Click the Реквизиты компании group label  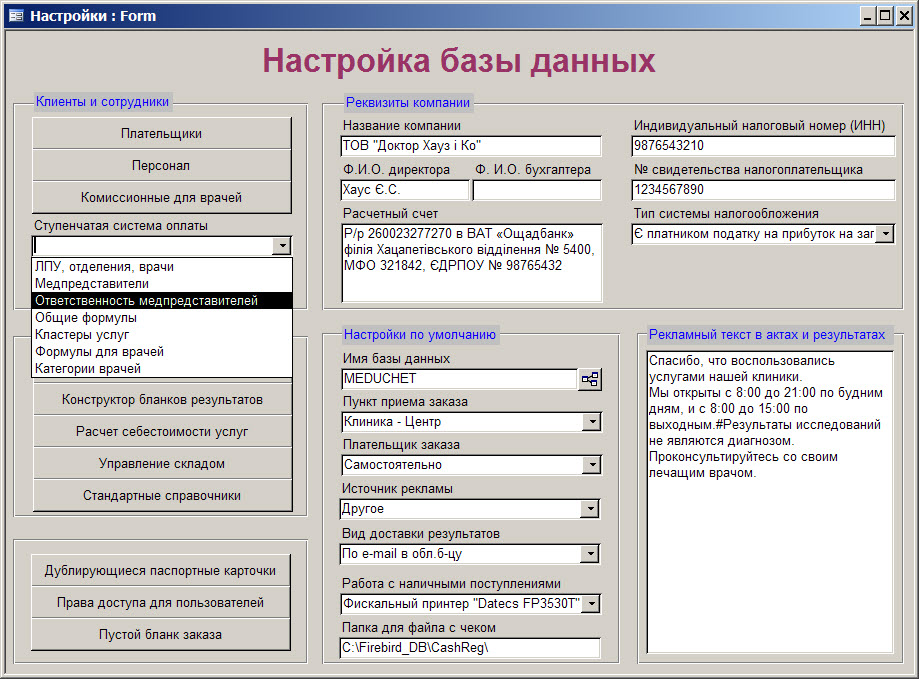click(x=408, y=103)
